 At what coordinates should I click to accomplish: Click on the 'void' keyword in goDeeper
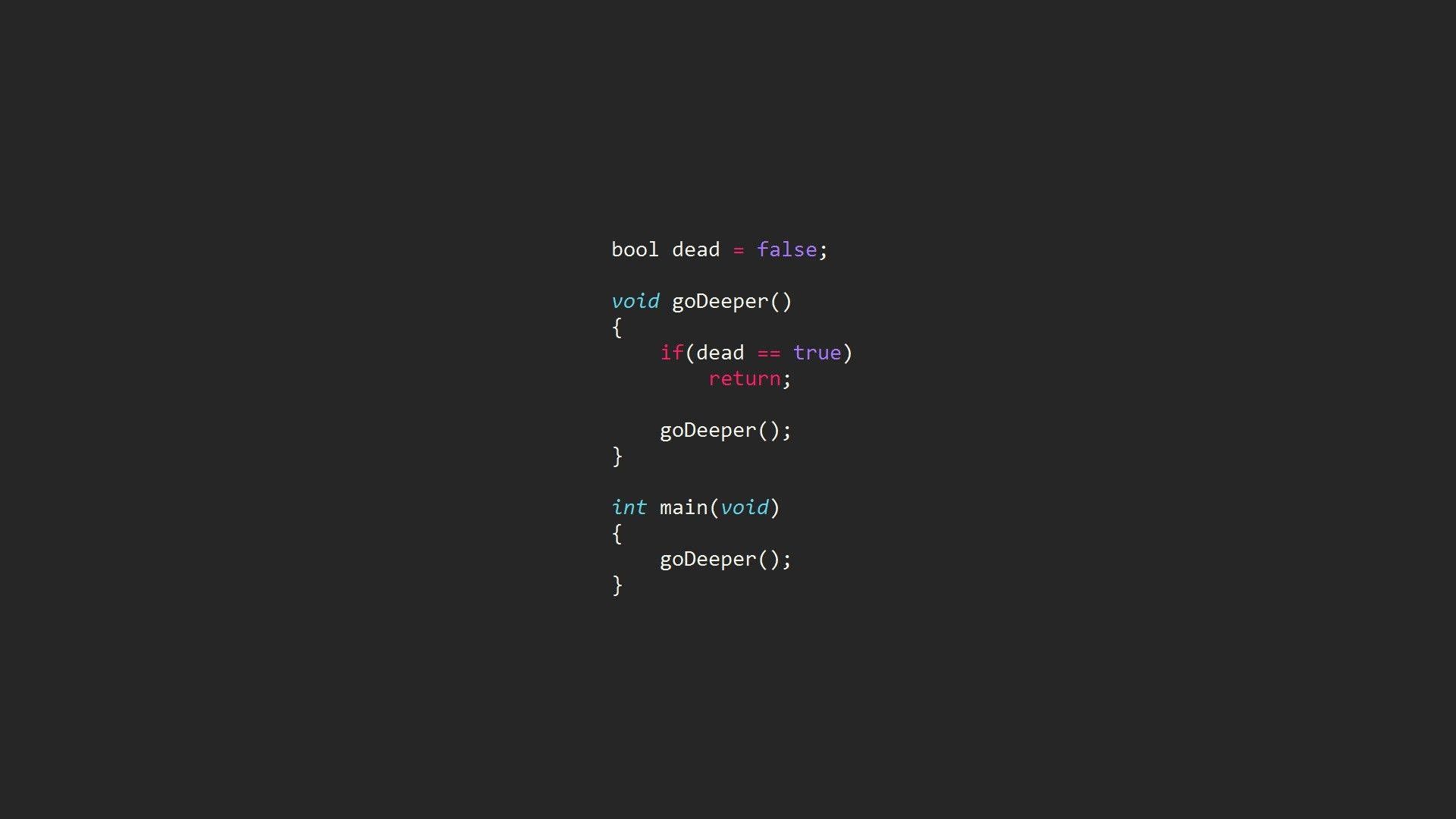click(630, 300)
